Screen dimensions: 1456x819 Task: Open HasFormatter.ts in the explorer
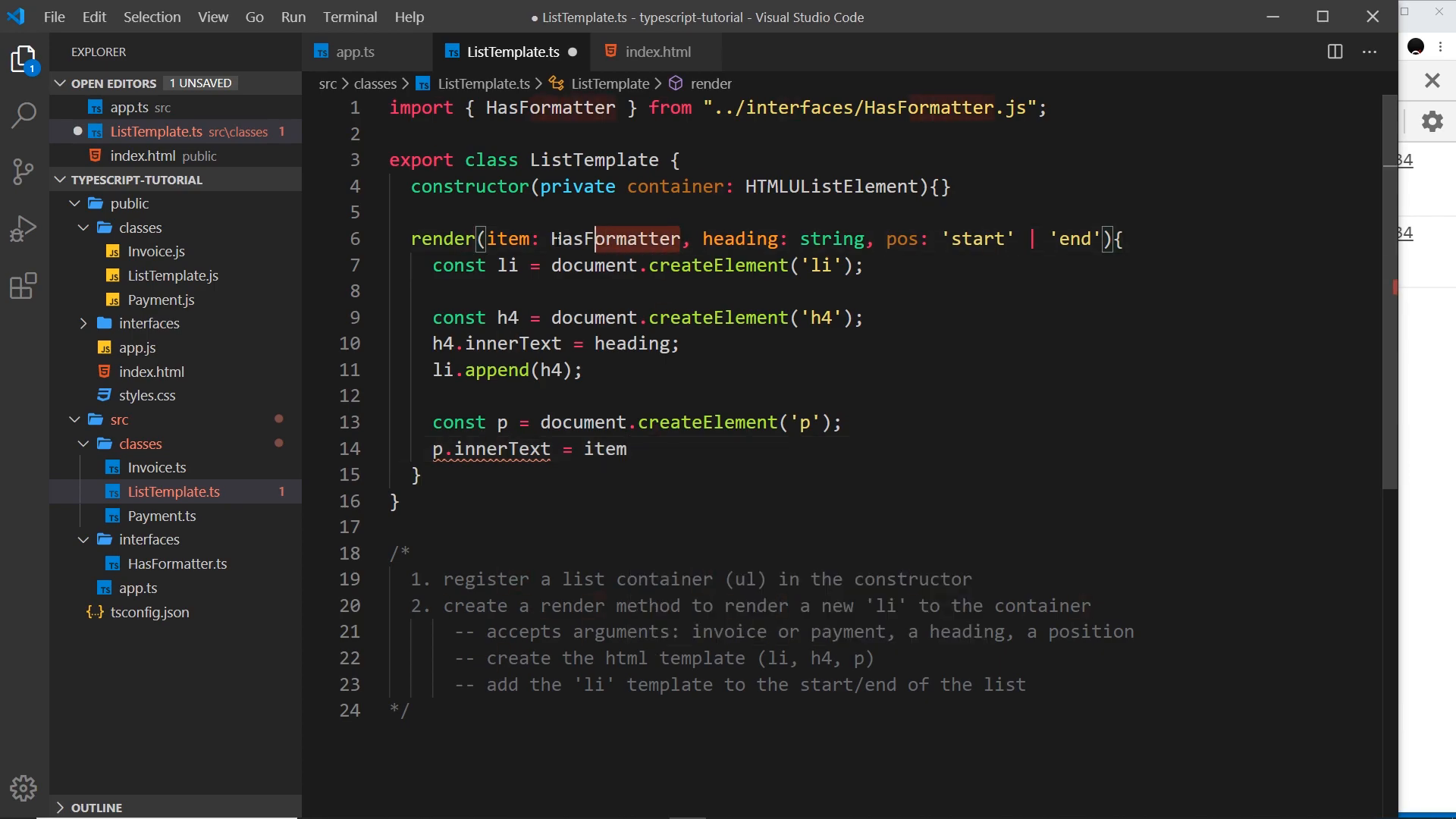(x=177, y=563)
